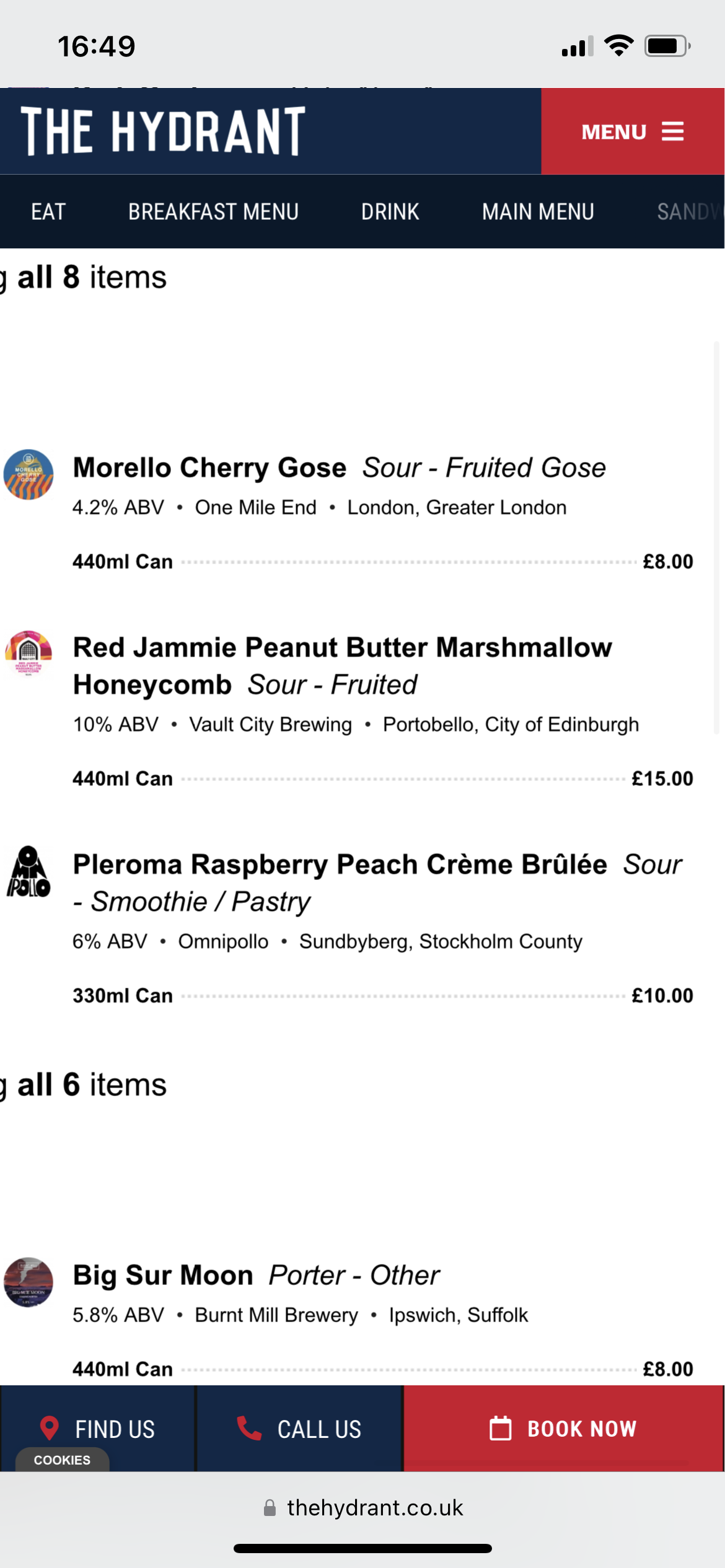Tap the Red Jammie beer label icon
Viewport: 725px width, 1568px height.
(x=29, y=654)
